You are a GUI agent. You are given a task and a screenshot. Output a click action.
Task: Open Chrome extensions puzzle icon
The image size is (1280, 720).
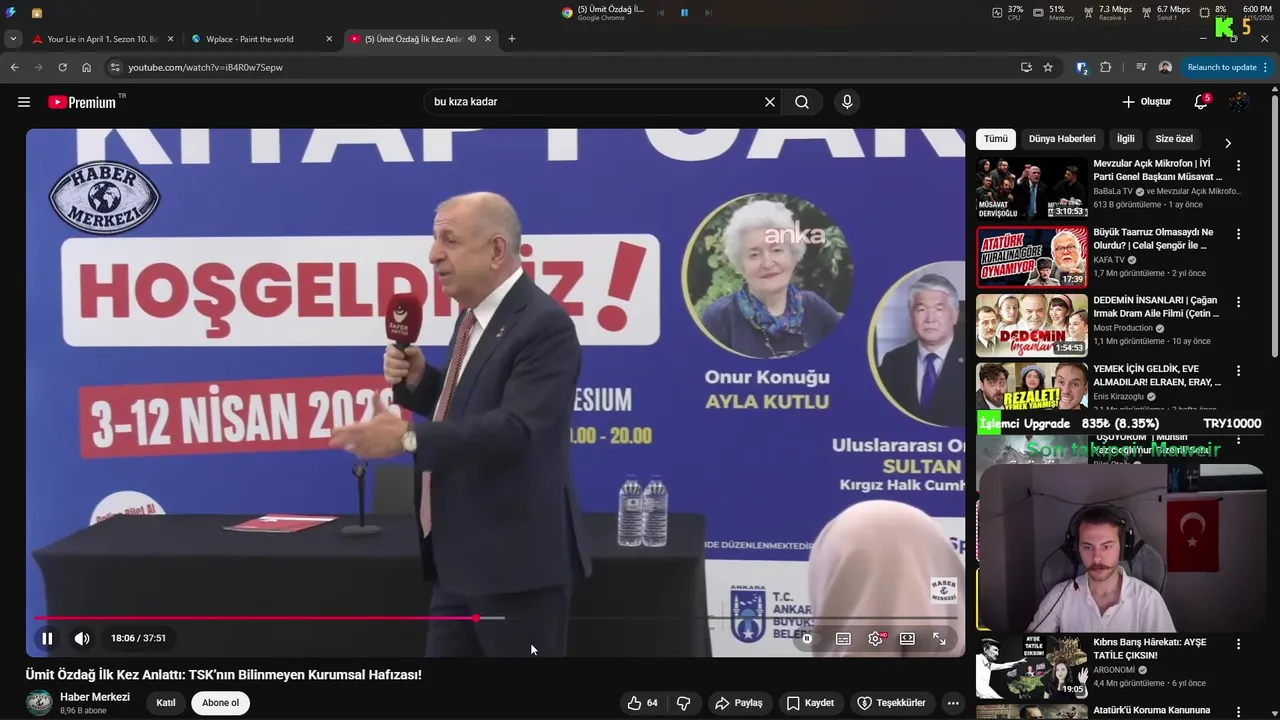click(x=1105, y=67)
